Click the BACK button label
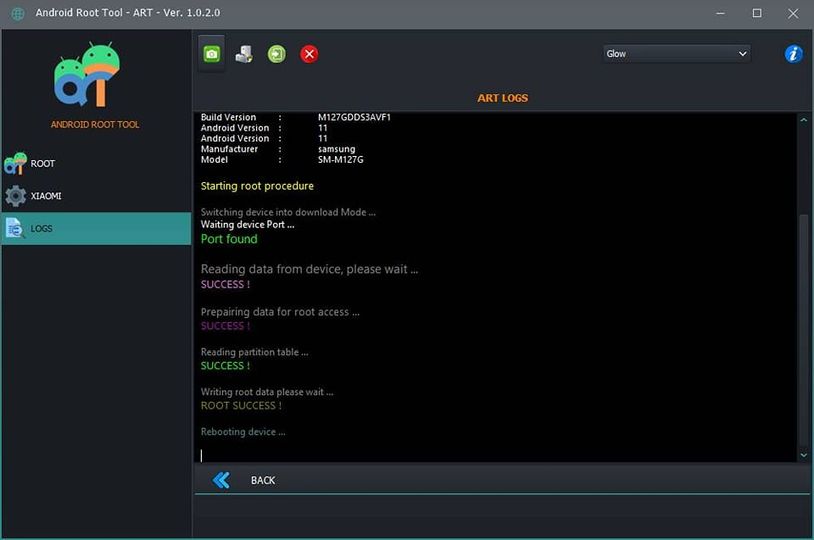Image resolution: width=814 pixels, height=540 pixels. [x=263, y=480]
